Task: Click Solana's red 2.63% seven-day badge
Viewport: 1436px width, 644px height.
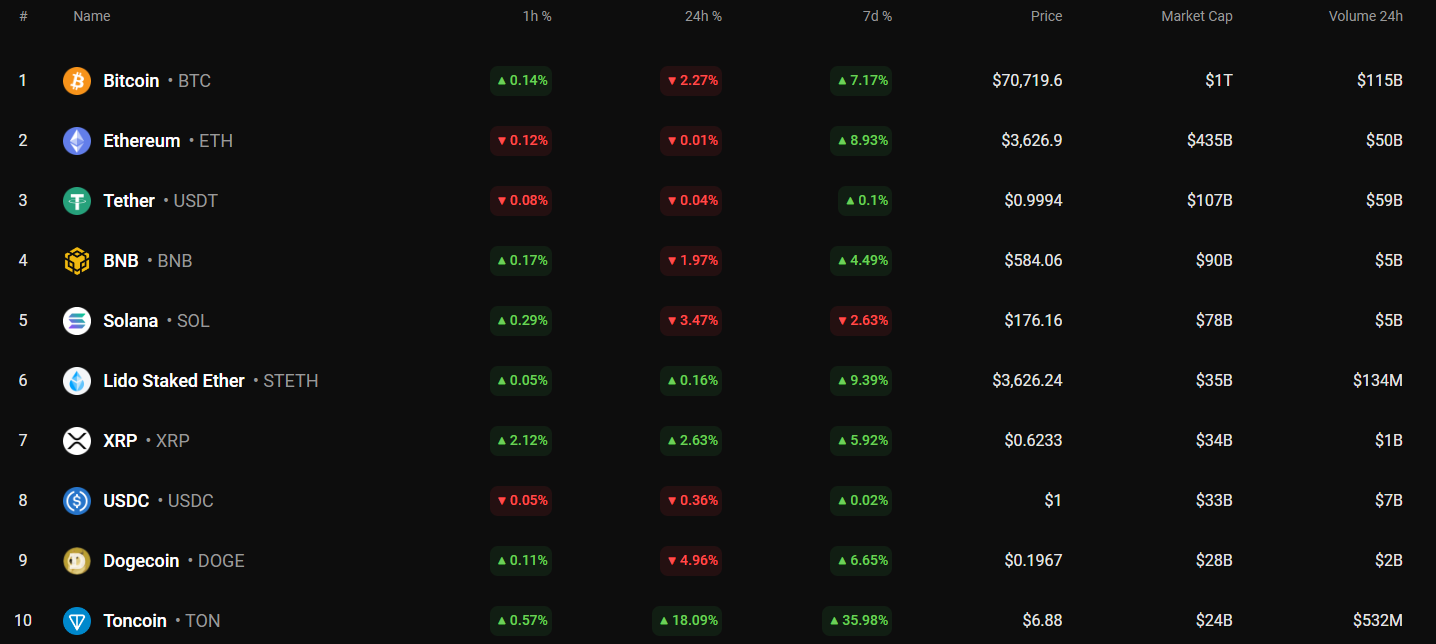Action: pos(861,321)
